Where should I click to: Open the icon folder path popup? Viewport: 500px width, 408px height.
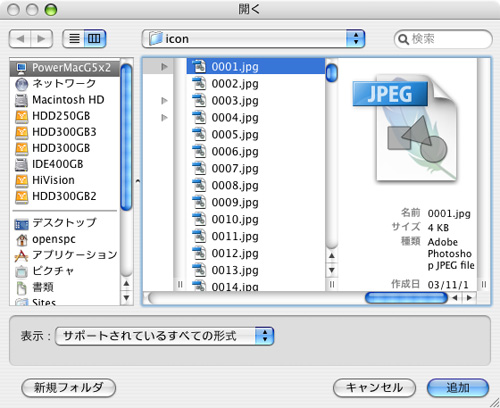[253, 39]
